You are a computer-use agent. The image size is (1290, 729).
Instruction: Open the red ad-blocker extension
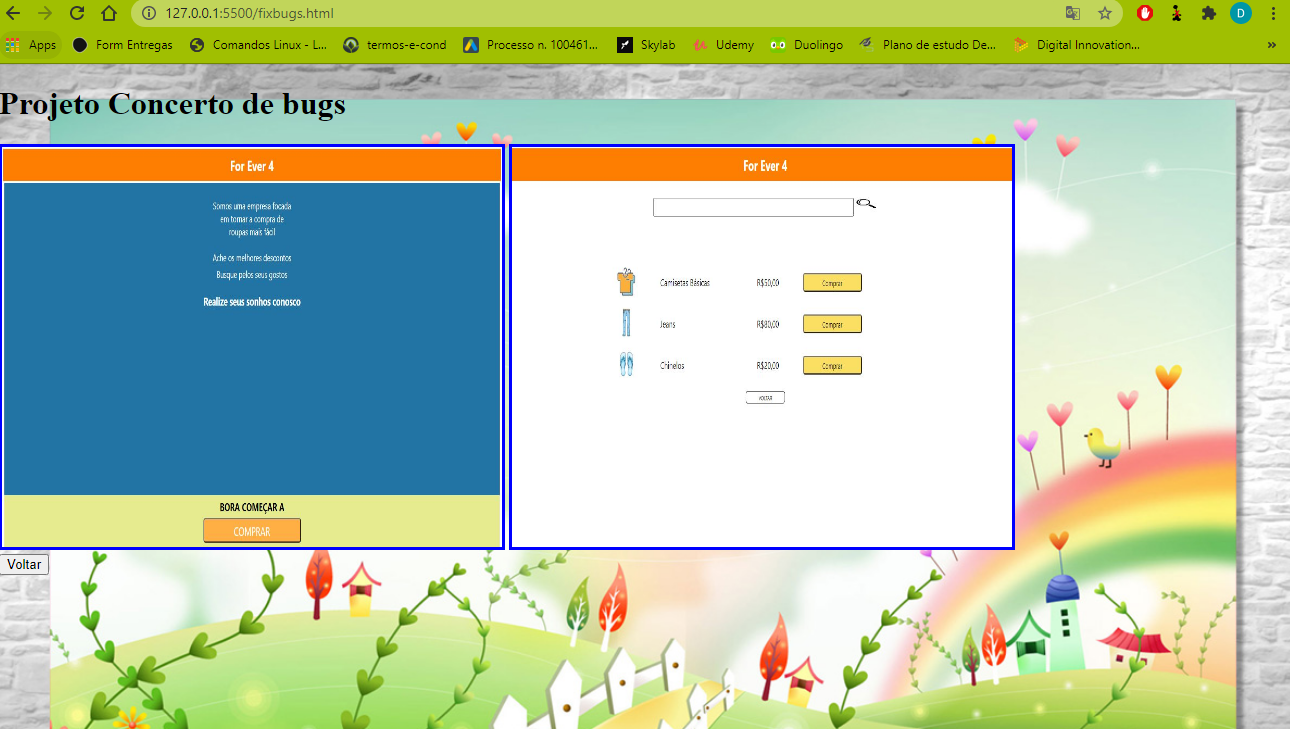coord(1146,13)
